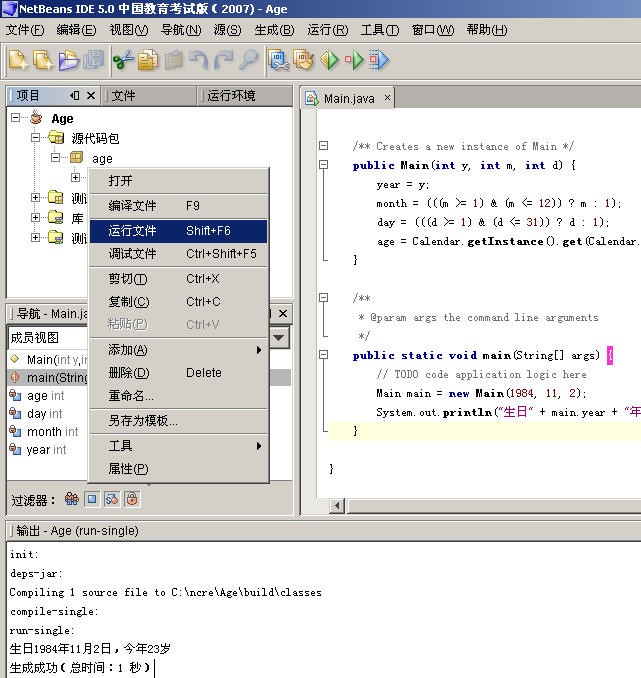Fold the Main constructor code block
Viewport: 641px width, 678px height.
[324, 165]
